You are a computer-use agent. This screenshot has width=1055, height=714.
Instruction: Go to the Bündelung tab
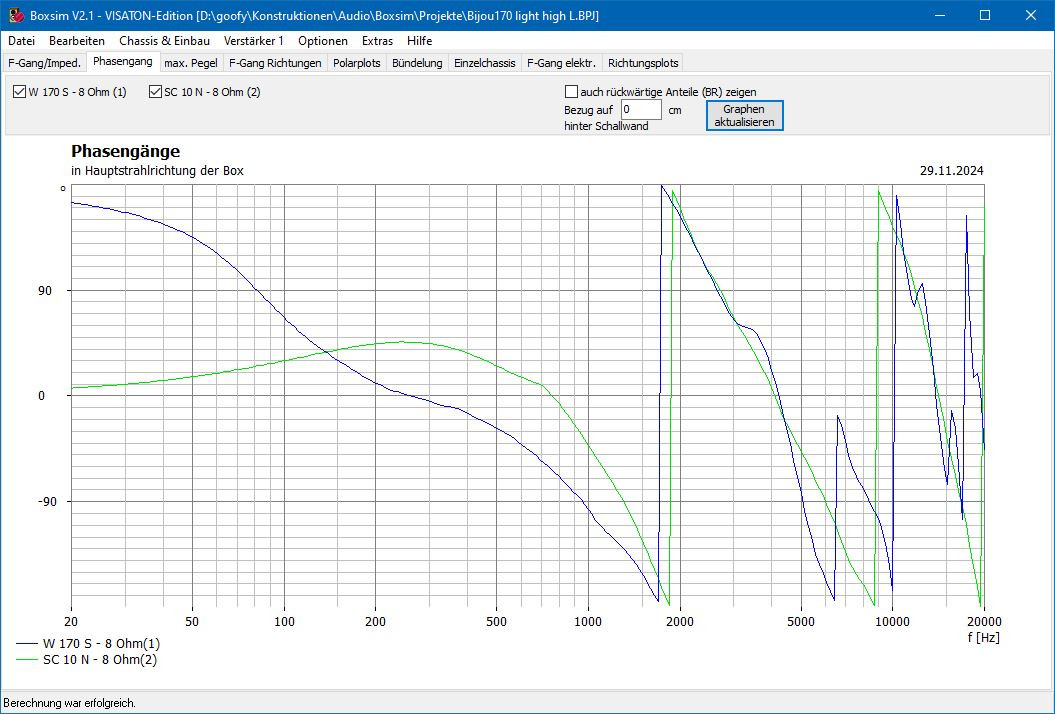pyautogui.click(x=417, y=63)
